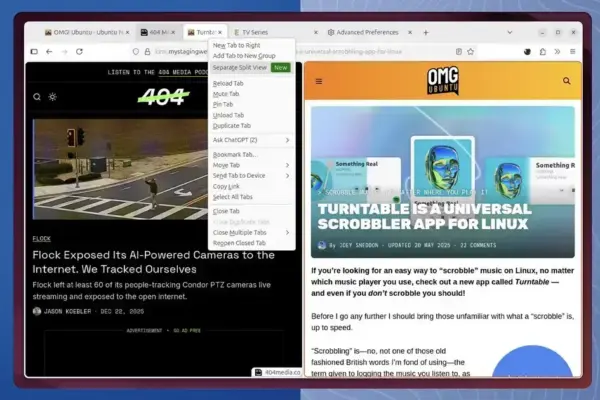This screenshot has height=400, width=600.
Task: Close the TV Series tab
Action: coord(316,33)
